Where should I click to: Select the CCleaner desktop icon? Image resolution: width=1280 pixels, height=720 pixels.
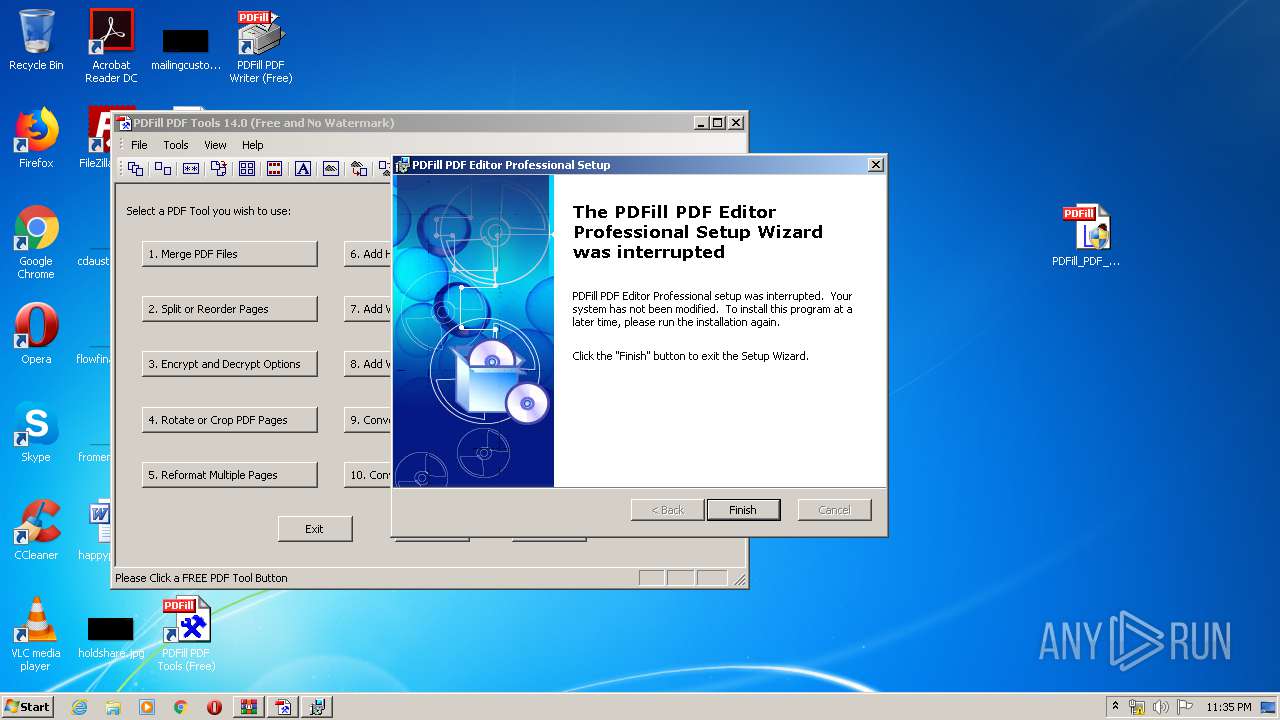click(36, 530)
